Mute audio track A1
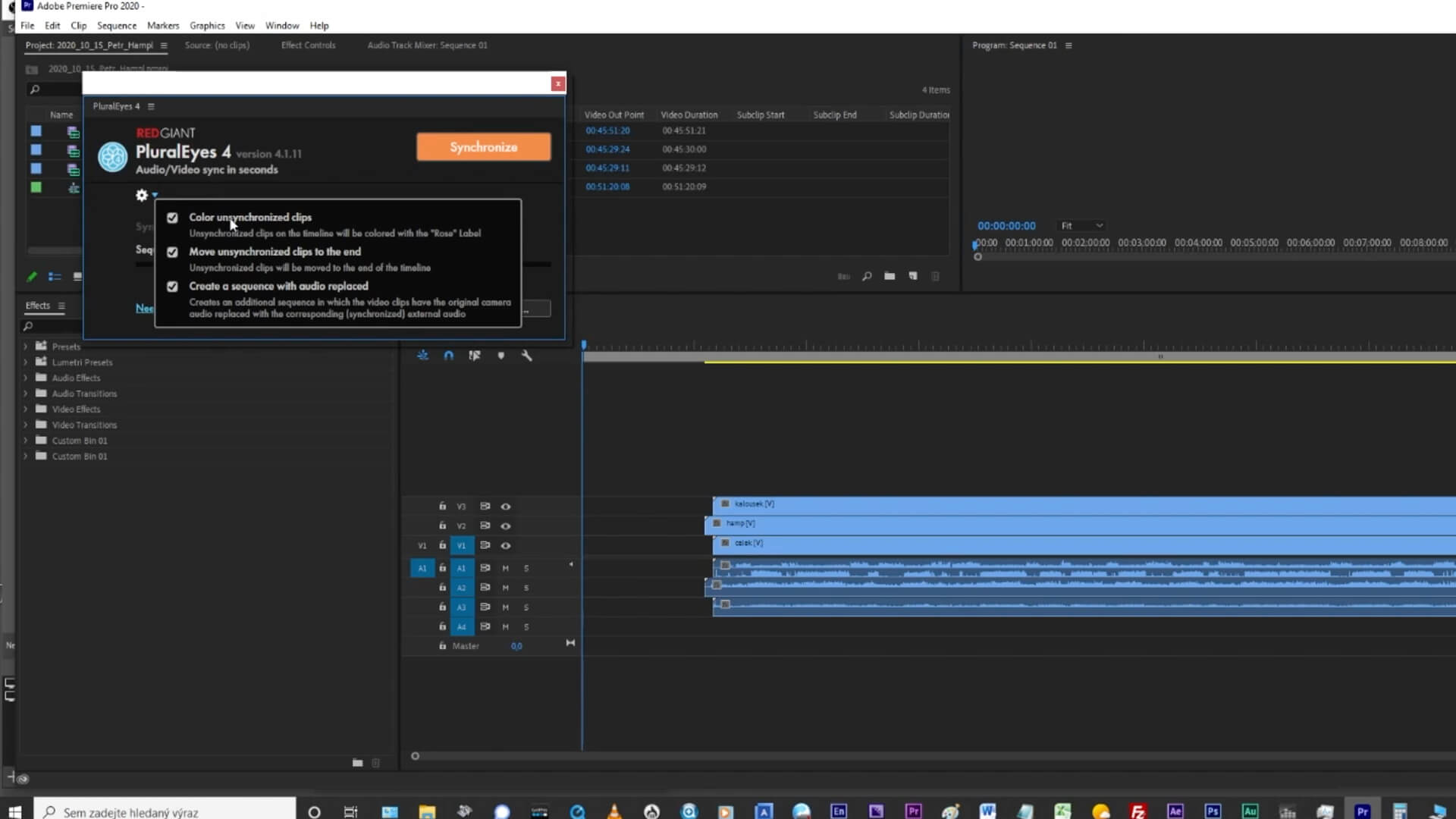The image size is (1456, 819). tap(506, 568)
